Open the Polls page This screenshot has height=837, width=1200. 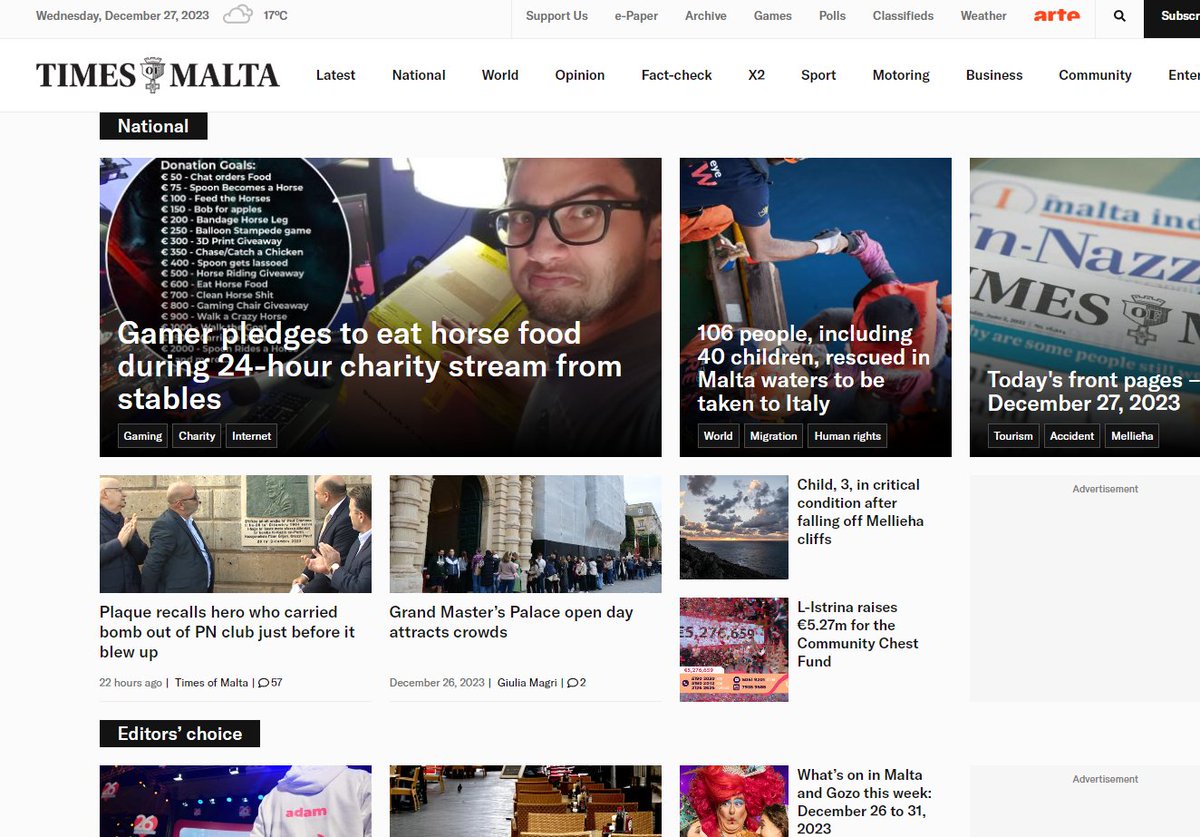click(832, 16)
